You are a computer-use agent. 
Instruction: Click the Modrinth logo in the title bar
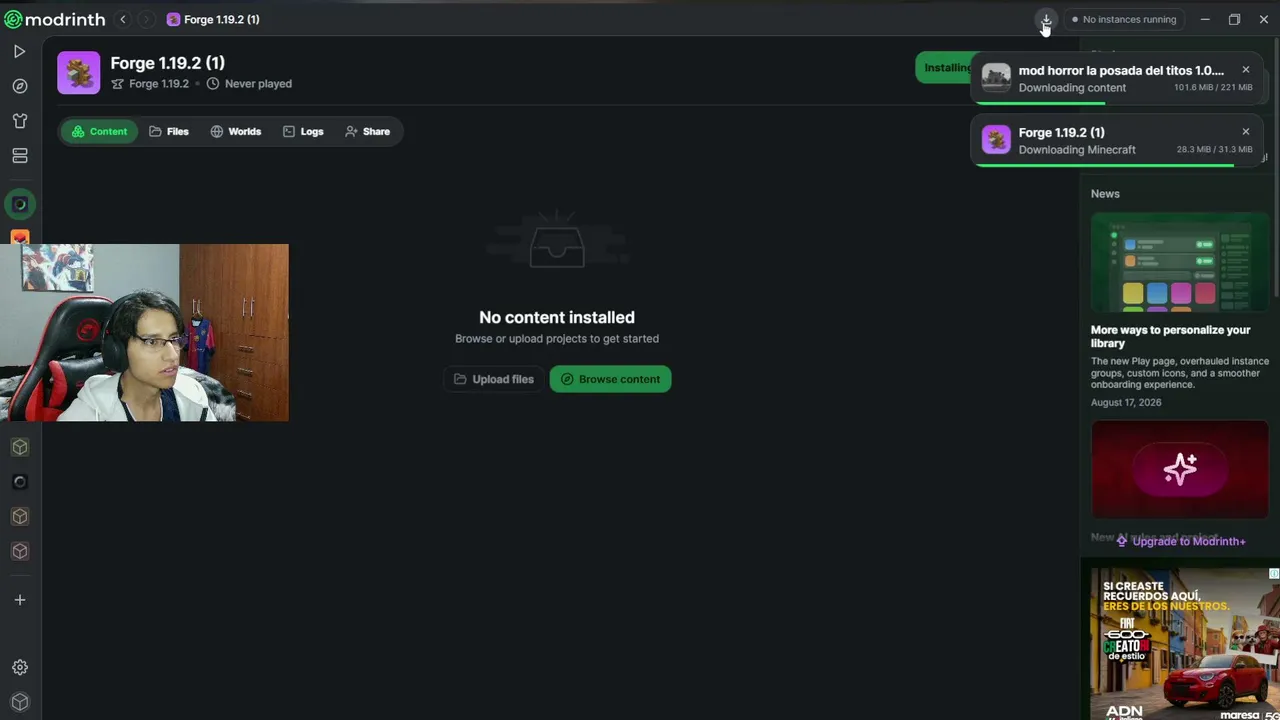[x=55, y=19]
